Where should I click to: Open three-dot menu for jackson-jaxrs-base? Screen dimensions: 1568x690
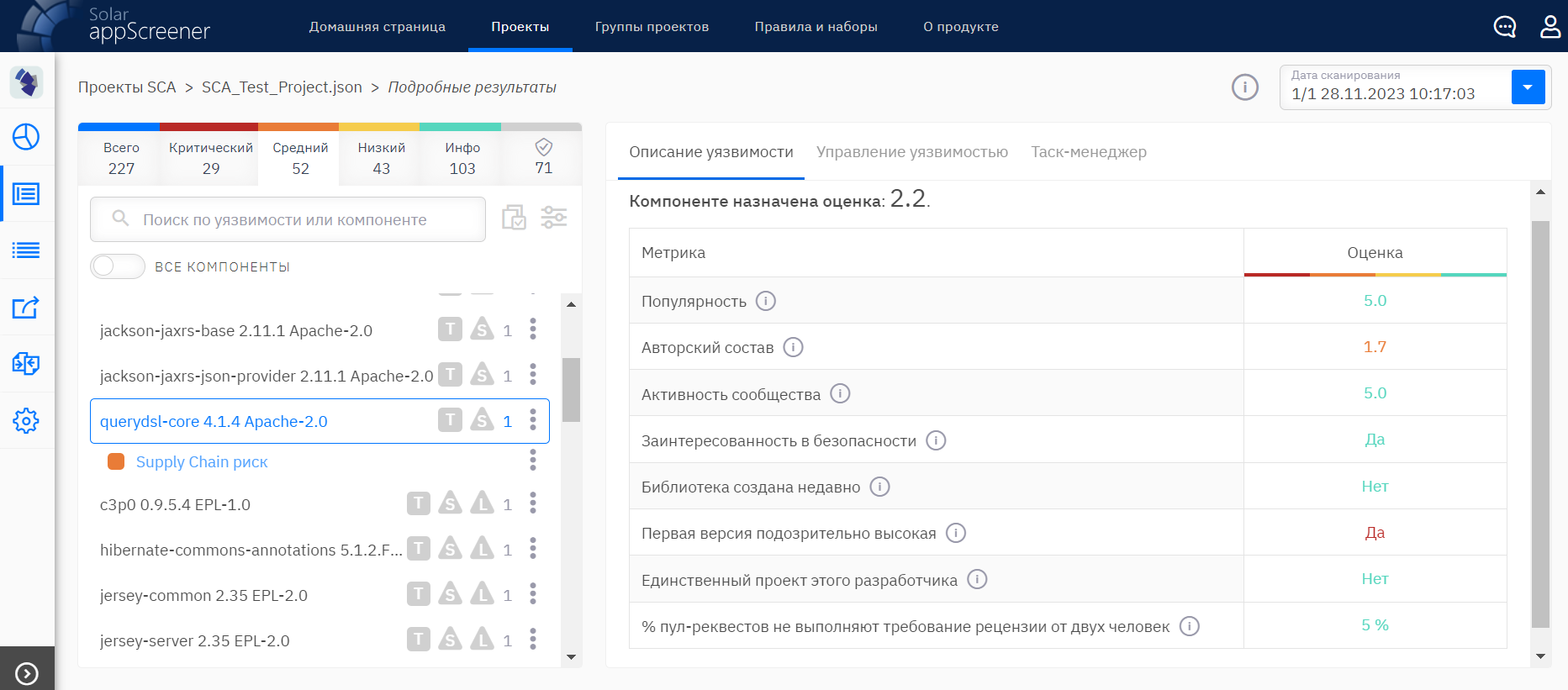coord(533,329)
